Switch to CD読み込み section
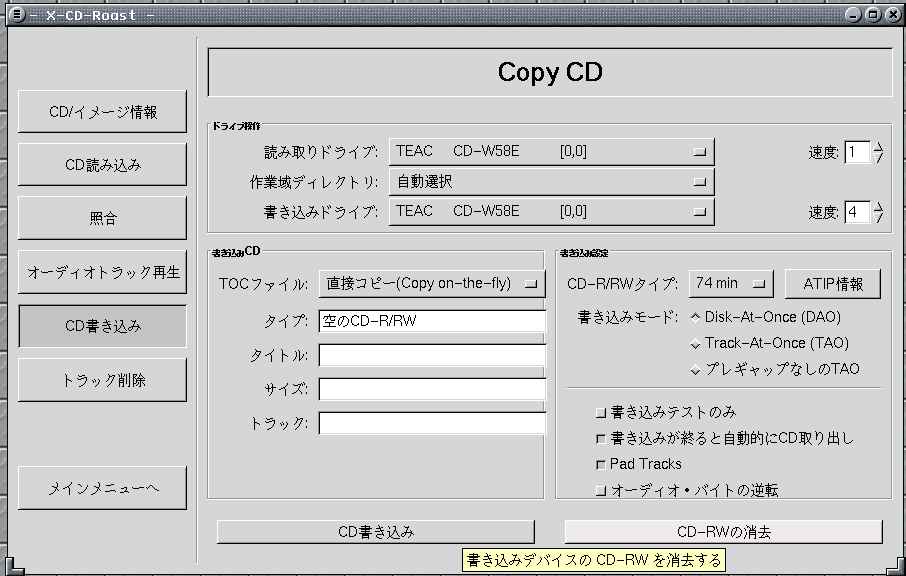This screenshot has height=576, width=906. pos(102,165)
